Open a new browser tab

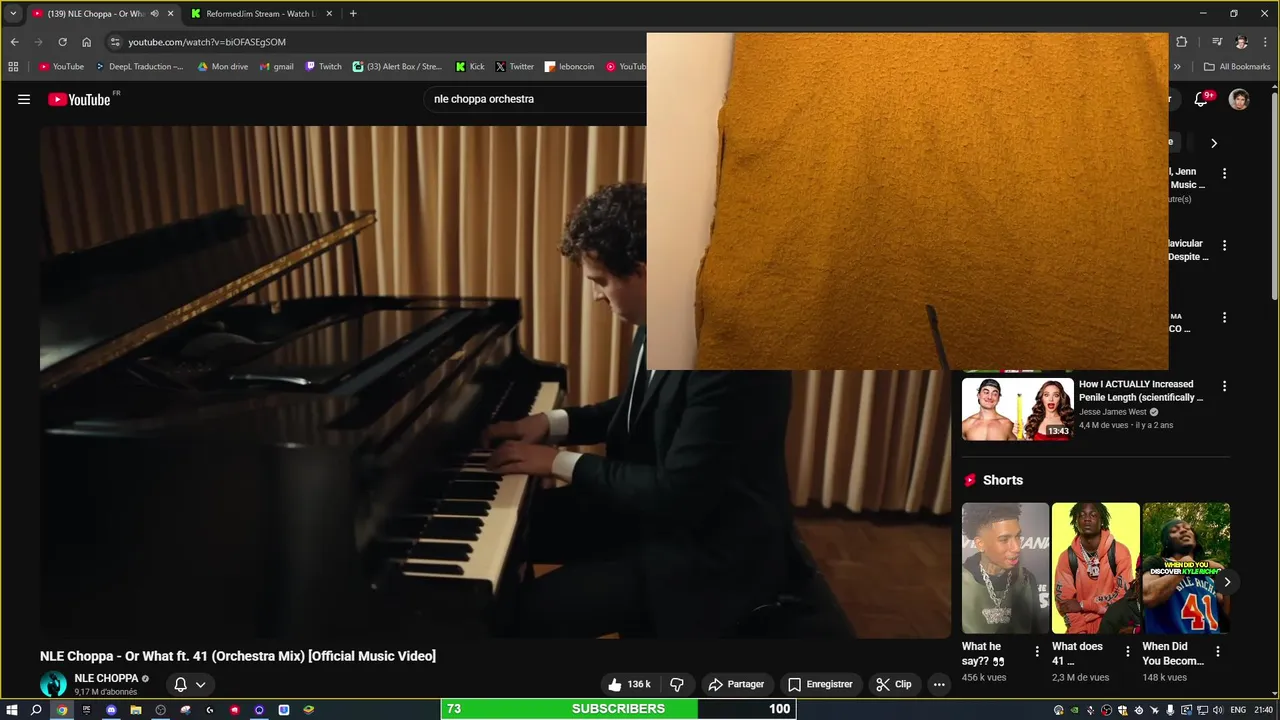tap(353, 14)
